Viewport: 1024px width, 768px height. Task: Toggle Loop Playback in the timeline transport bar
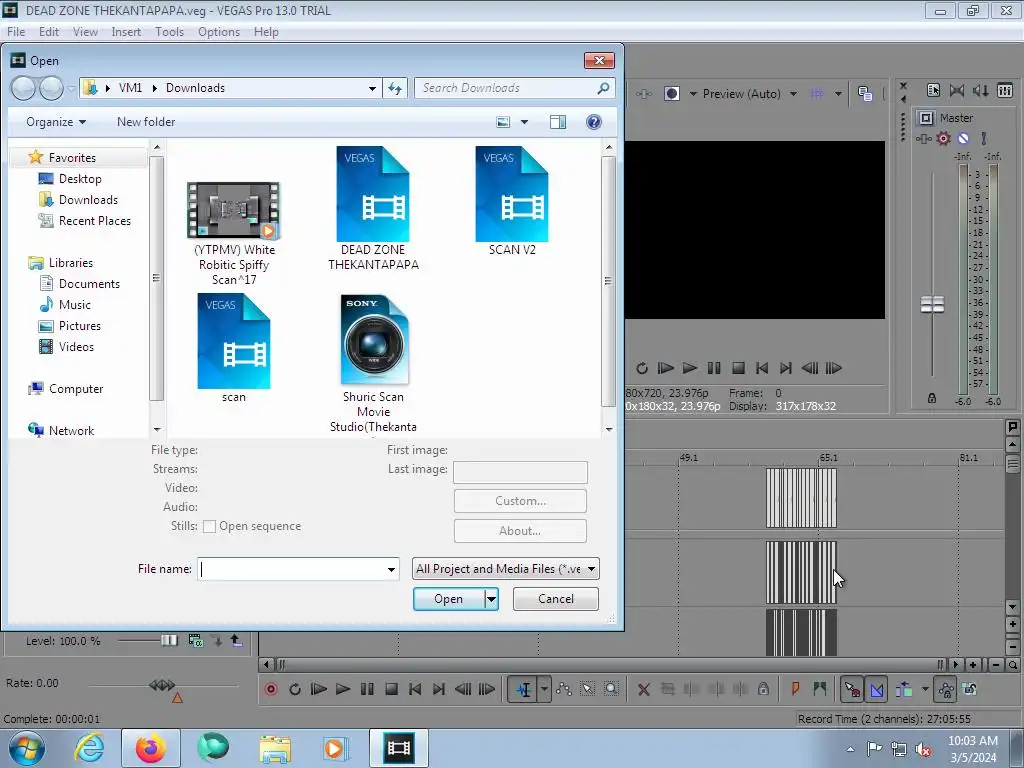295,689
